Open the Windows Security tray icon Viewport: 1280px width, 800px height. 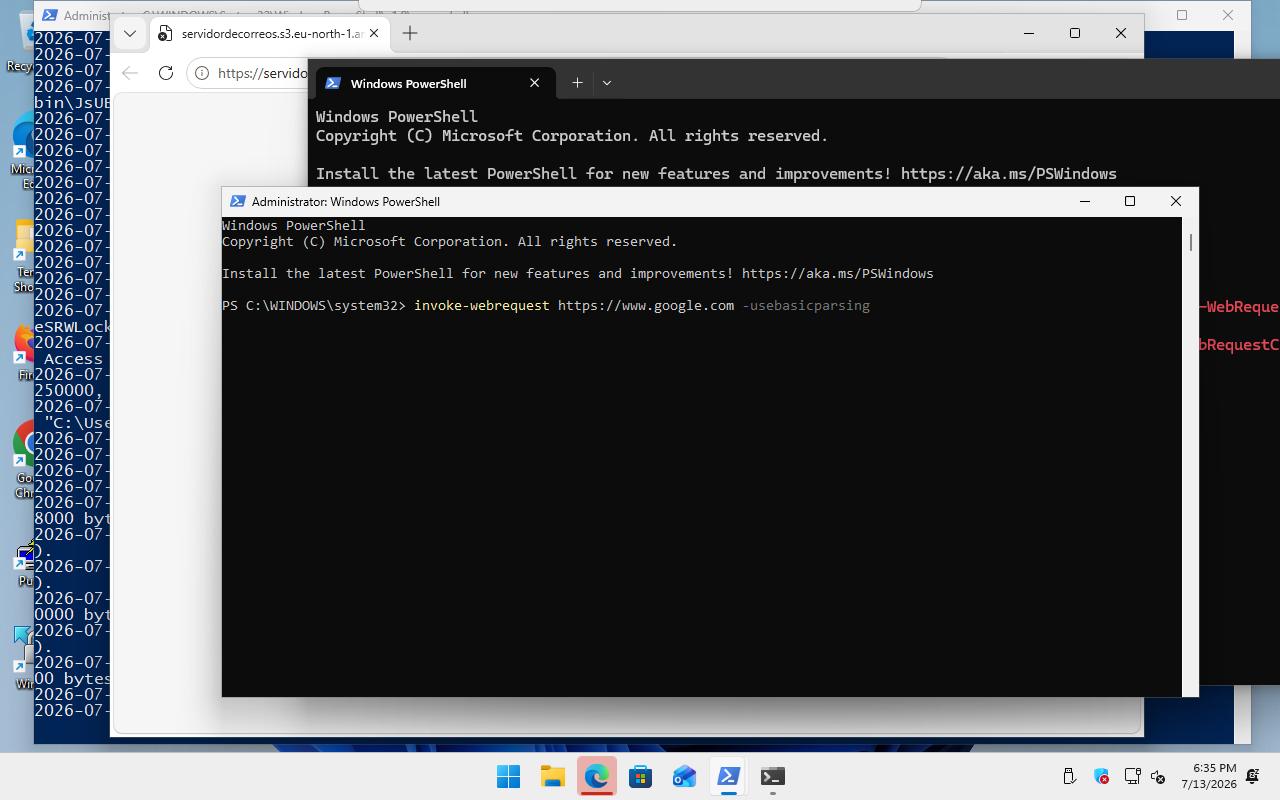pos(1101,776)
